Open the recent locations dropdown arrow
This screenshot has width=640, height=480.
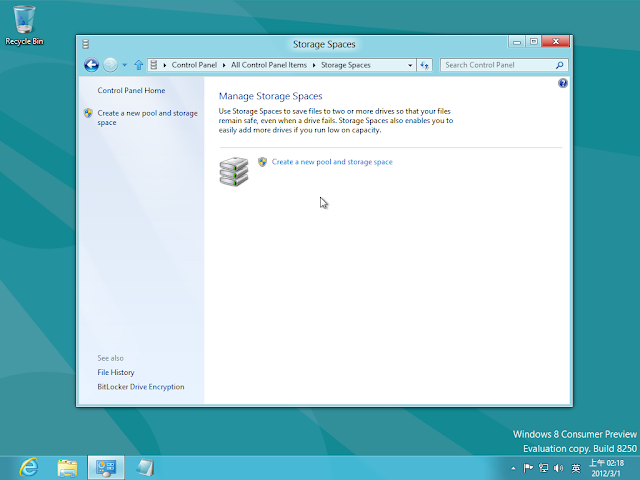coord(124,65)
